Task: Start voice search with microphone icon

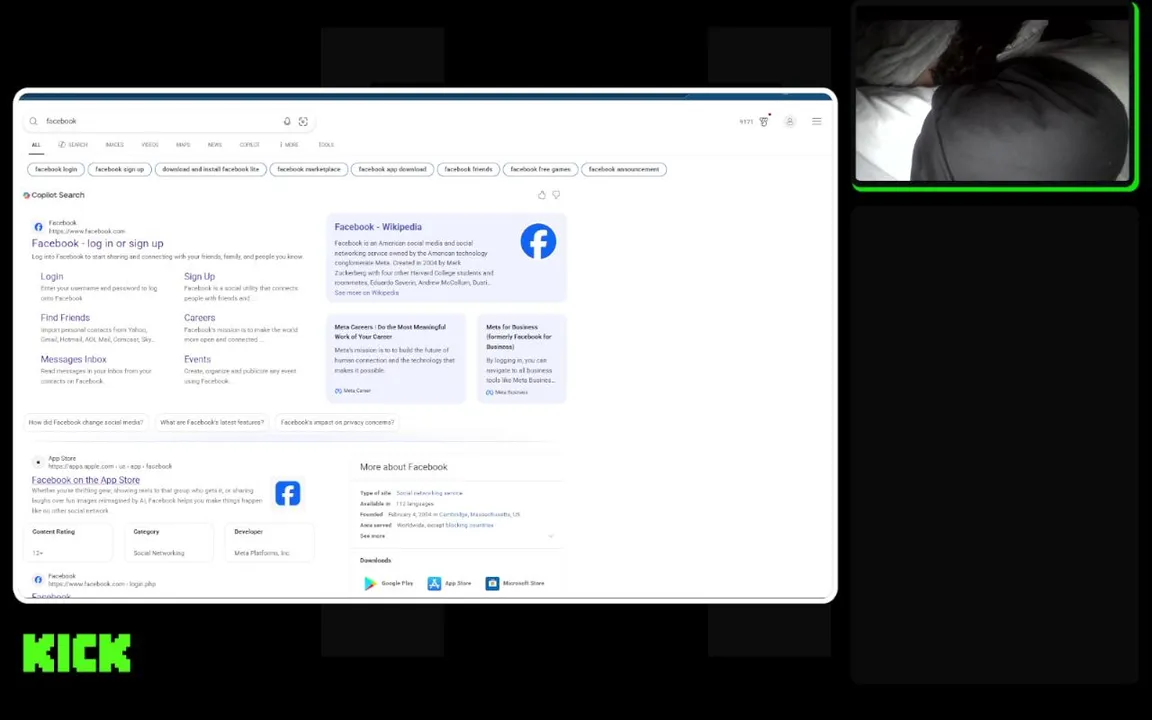Action: coord(287,121)
